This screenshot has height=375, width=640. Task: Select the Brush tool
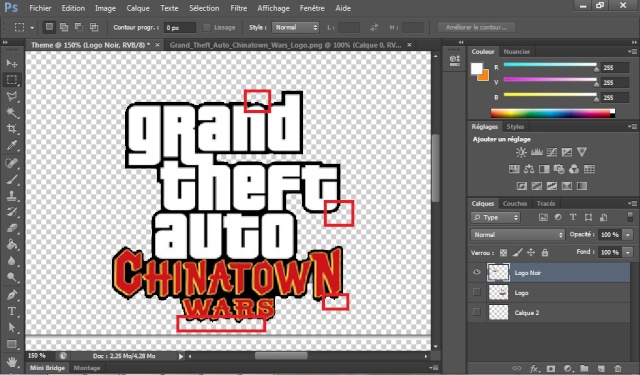pyautogui.click(x=12, y=180)
